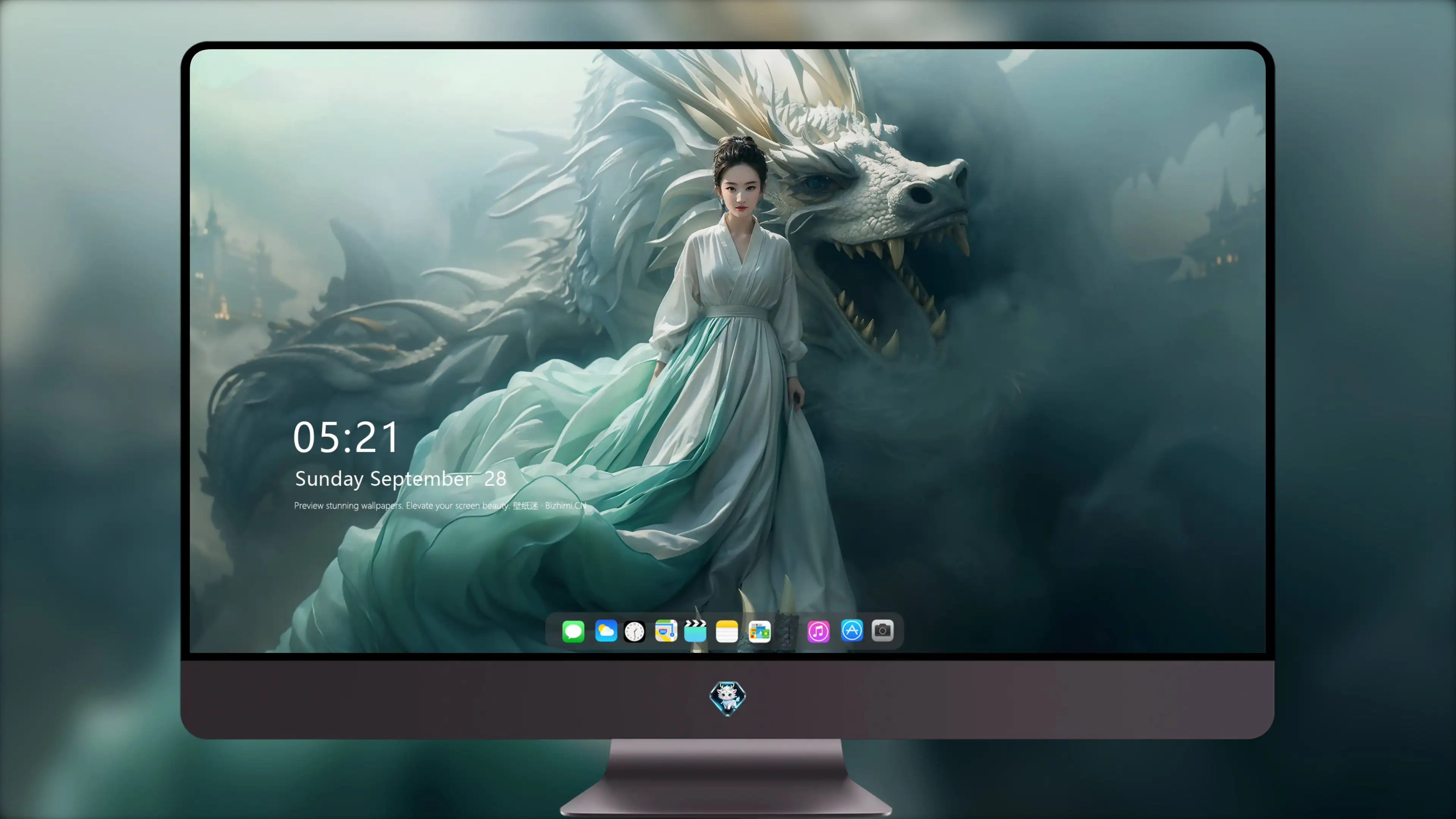The image size is (1456, 819).
Task: Open the green Messages app in the dock
Action: 573,631
